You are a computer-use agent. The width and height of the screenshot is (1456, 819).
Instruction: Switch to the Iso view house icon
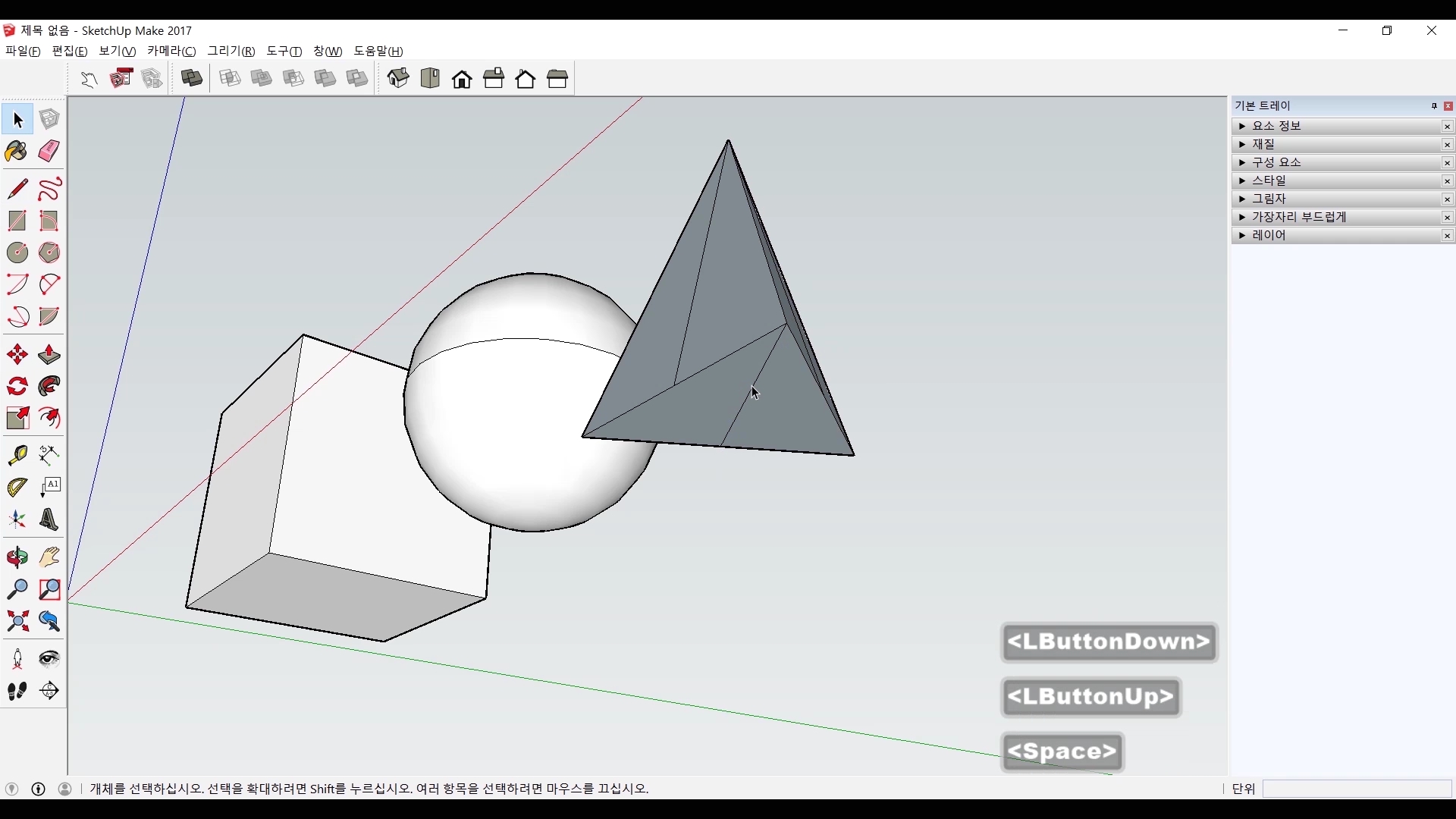click(x=398, y=78)
